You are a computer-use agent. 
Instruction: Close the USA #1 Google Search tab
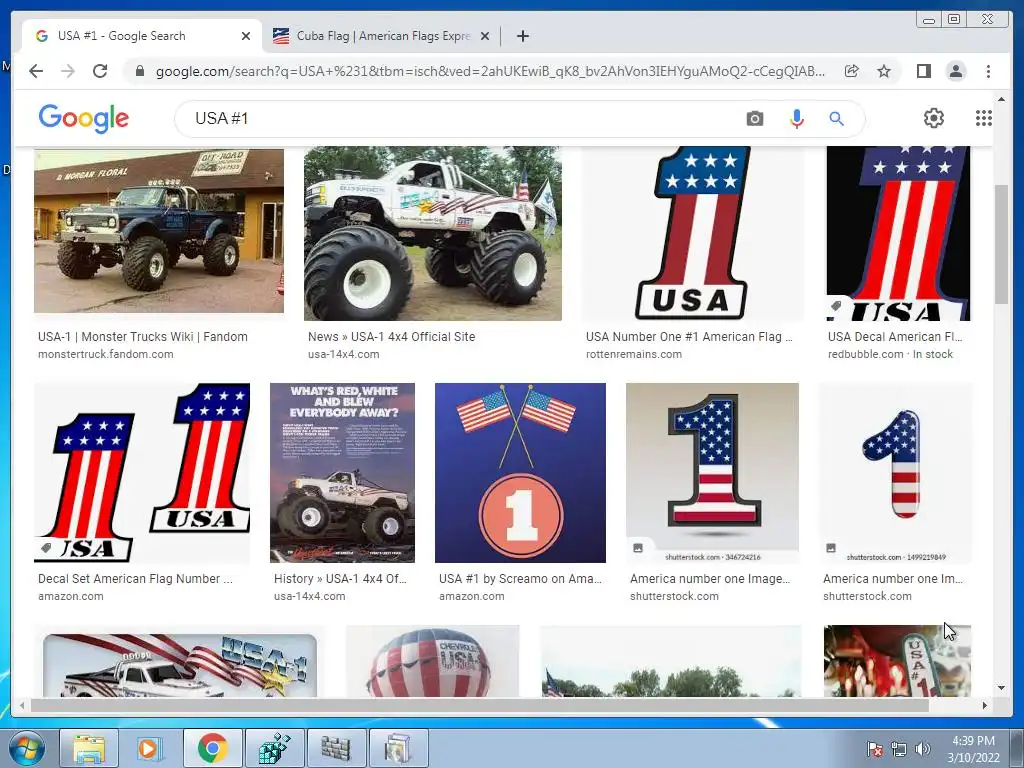pos(246,36)
